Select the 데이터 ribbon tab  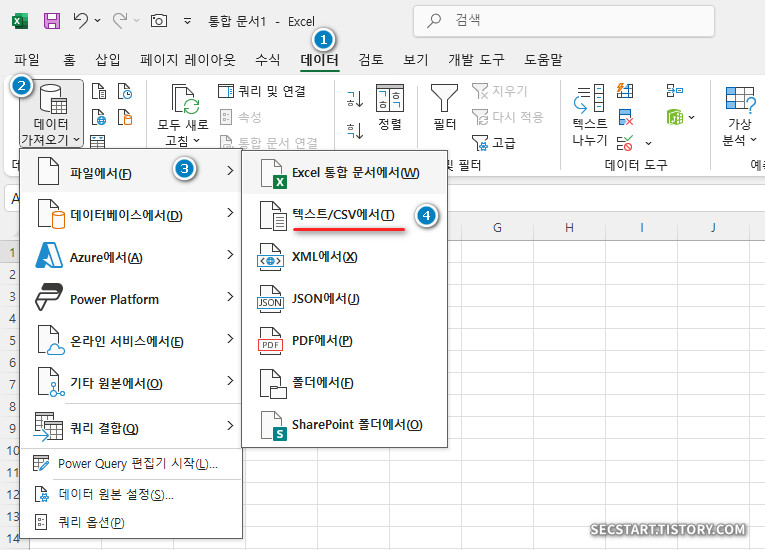tap(320, 60)
